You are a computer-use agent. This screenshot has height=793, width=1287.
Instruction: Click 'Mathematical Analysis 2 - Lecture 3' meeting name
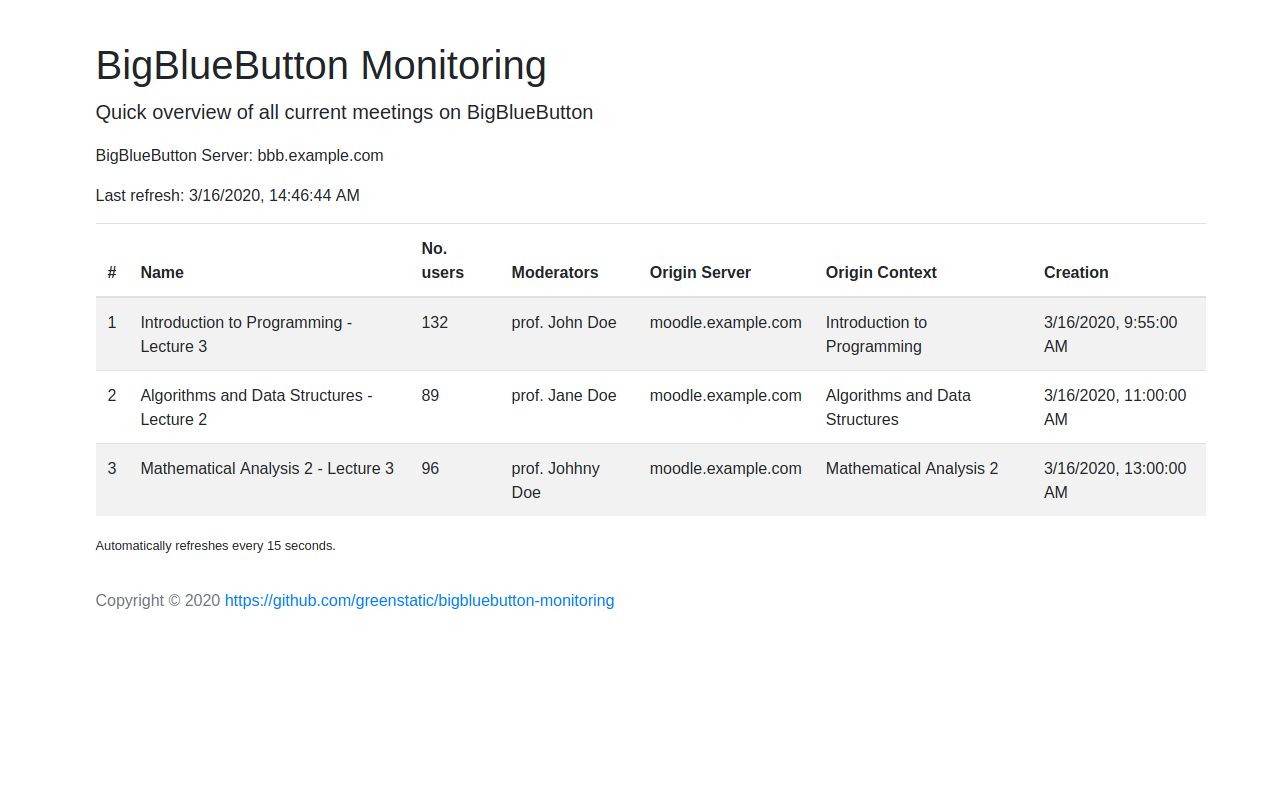coord(267,469)
